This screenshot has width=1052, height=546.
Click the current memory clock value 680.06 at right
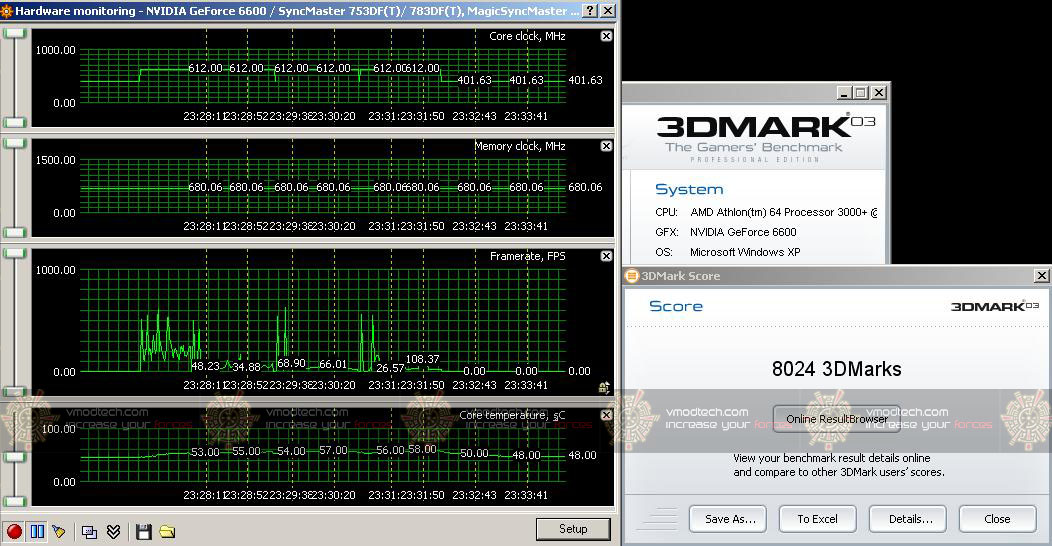click(x=585, y=187)
